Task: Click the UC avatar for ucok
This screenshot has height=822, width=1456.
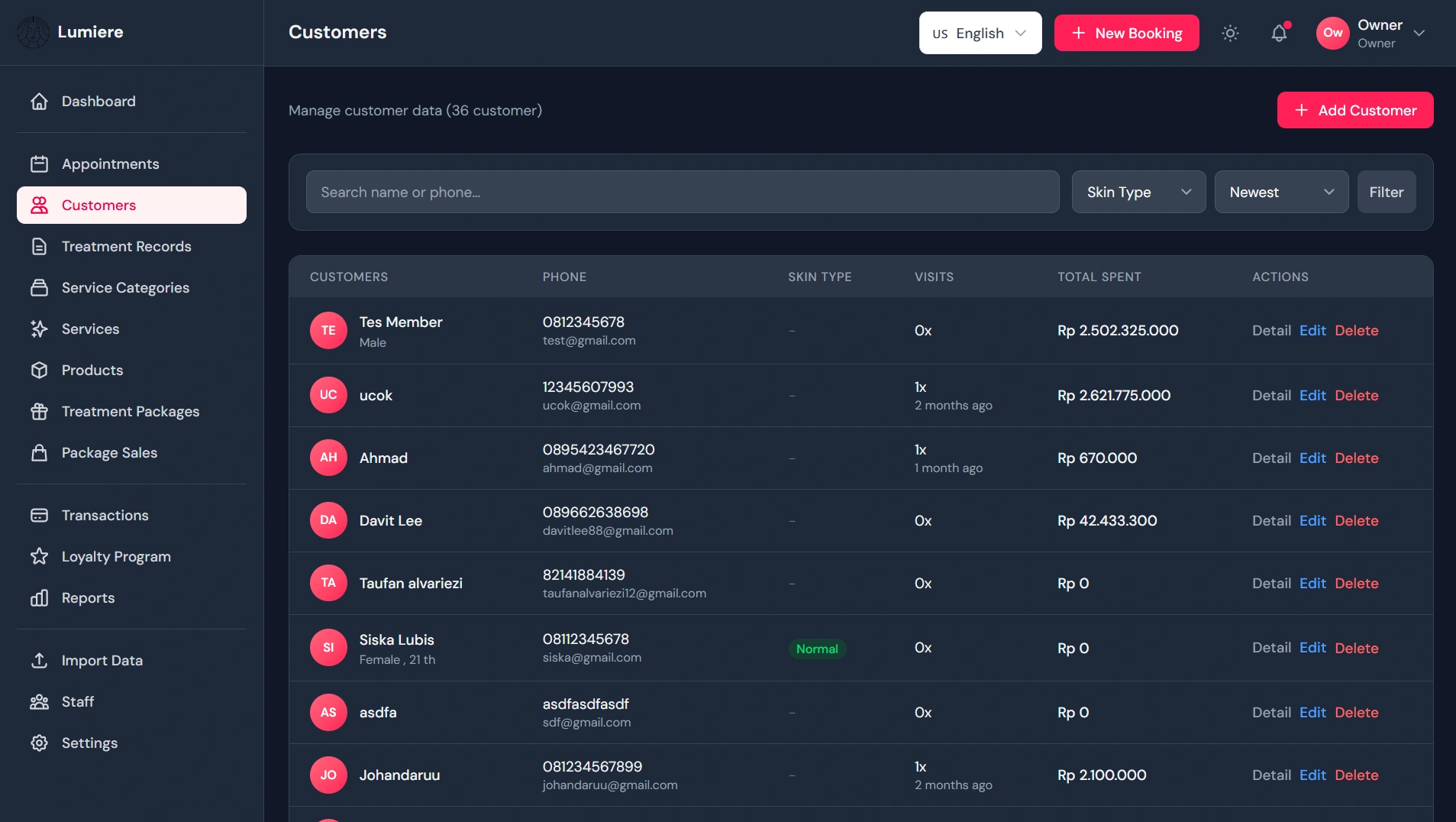Action: coord(328,396)
